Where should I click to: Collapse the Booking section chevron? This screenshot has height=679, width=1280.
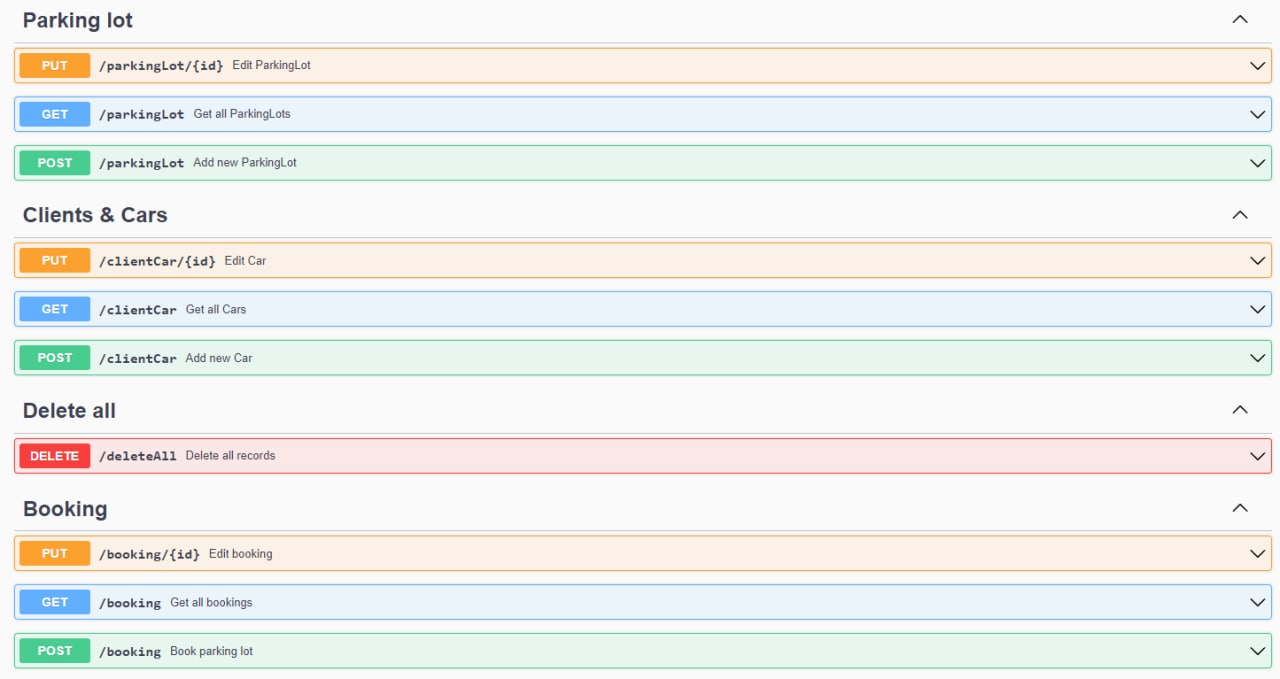point(1240,508)
